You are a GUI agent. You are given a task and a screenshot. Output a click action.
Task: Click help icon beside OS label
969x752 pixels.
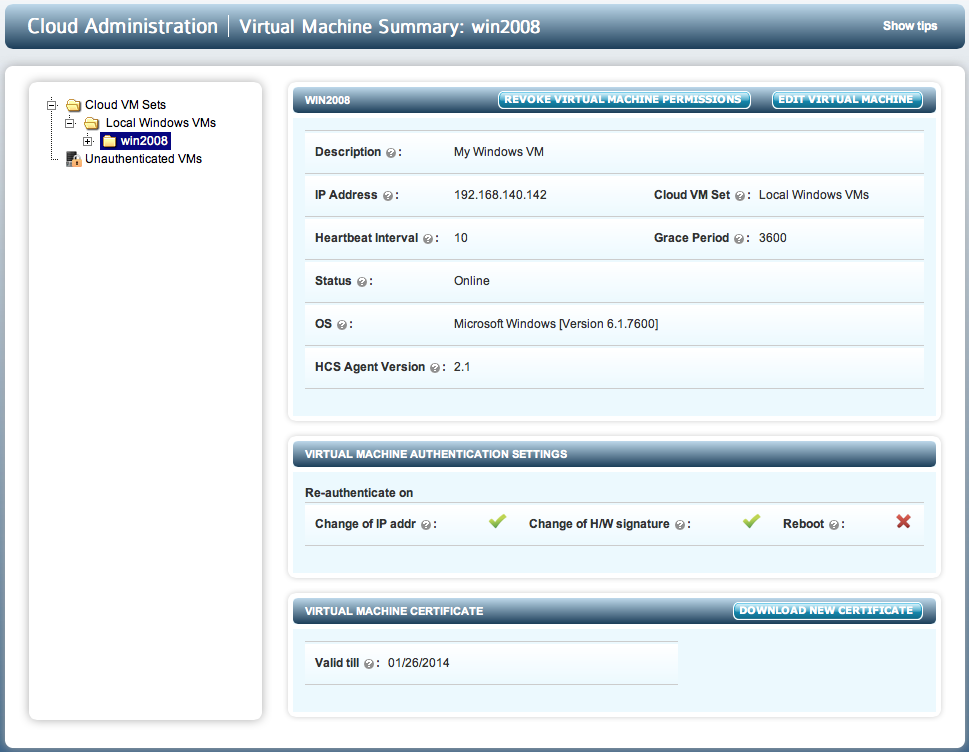pos(342,324)
